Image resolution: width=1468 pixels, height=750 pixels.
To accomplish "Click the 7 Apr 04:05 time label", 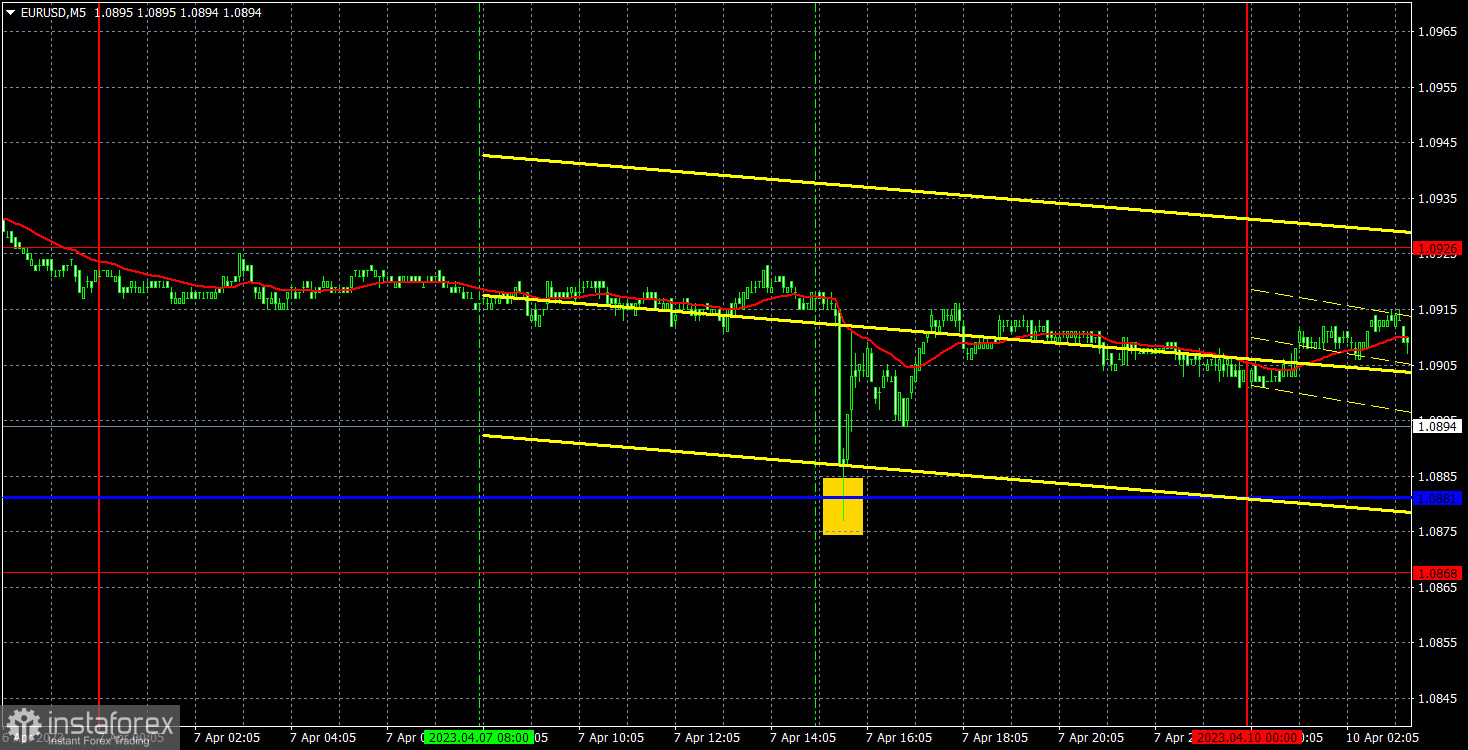I will [x=323, y=737].
